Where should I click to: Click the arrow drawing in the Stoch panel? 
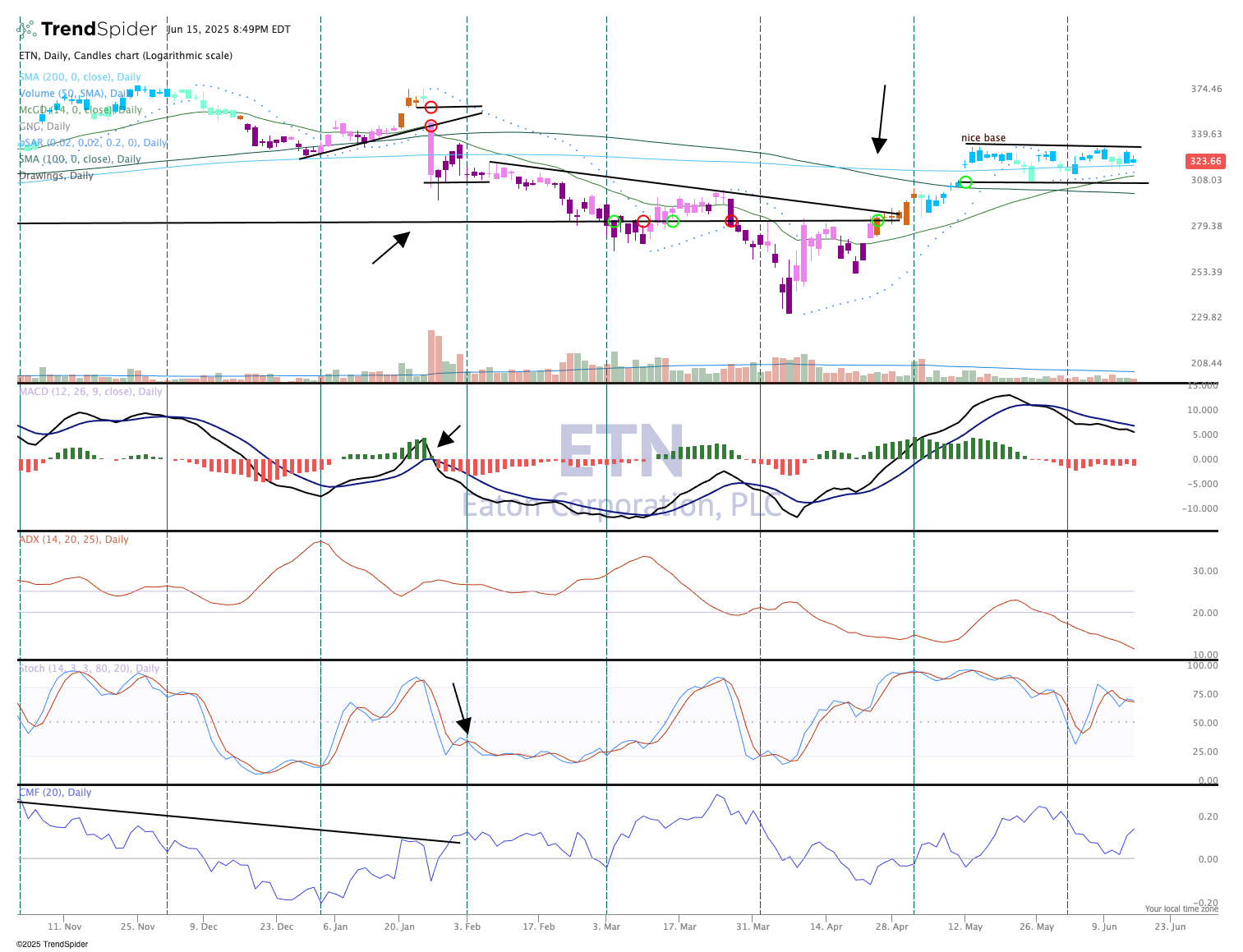(459, 708)
